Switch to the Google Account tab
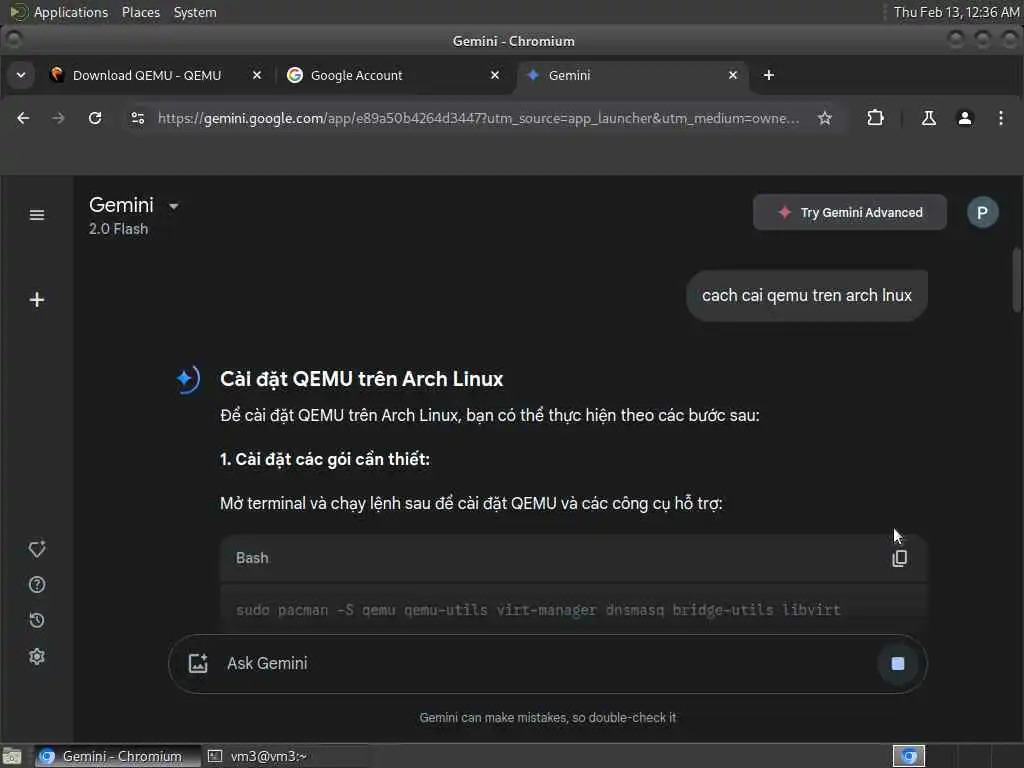 pyautogui.click(x=394, y=75)
